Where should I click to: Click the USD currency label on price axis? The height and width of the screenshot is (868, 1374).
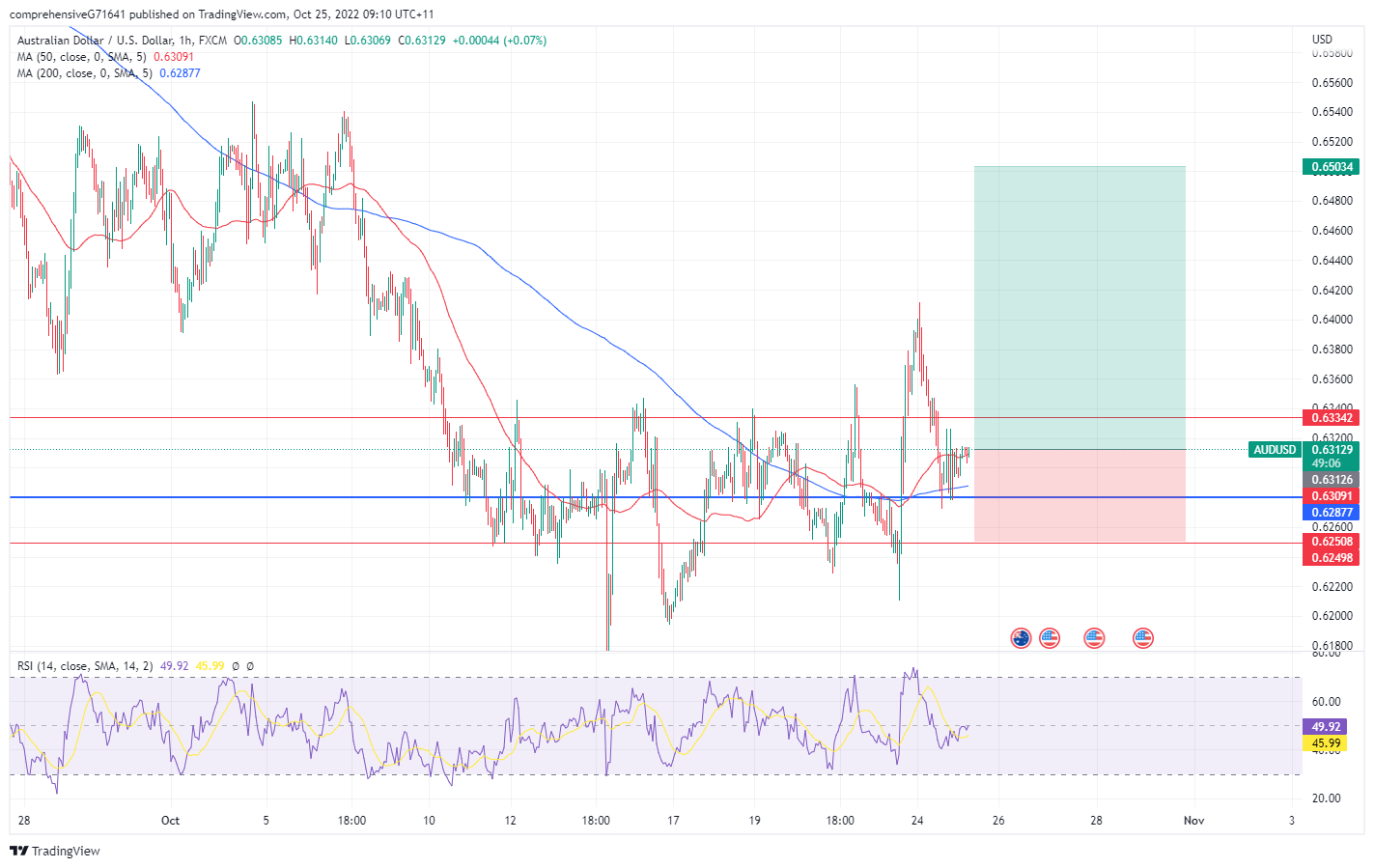tap(1322, 40)
